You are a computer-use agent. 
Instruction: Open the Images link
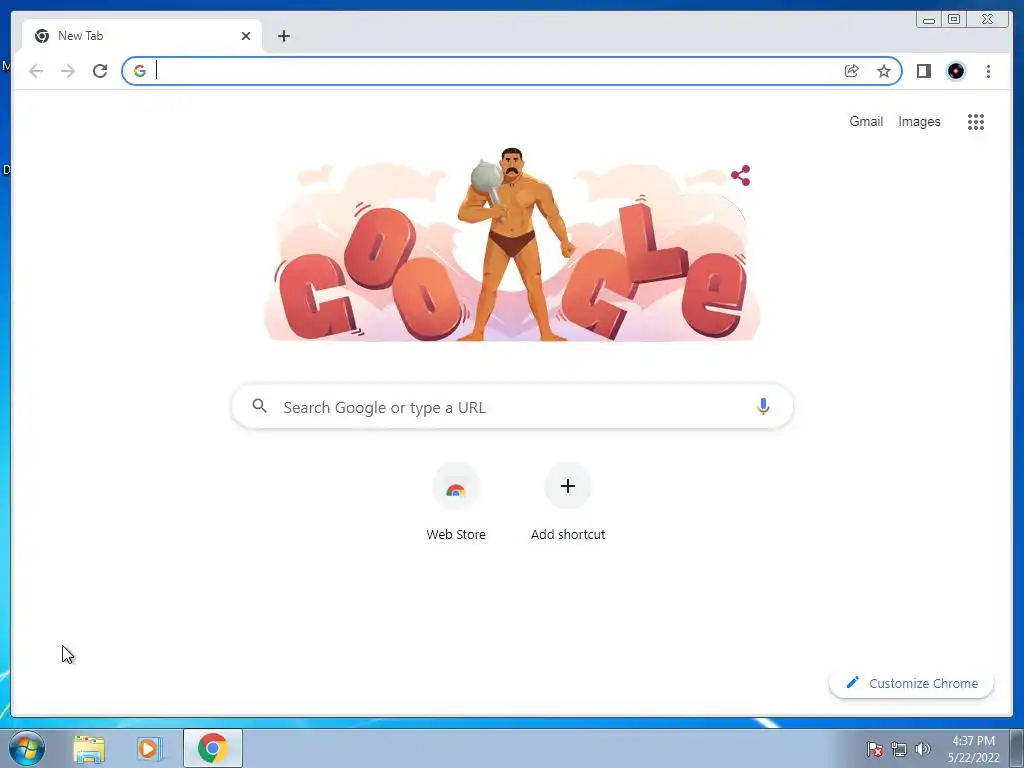[x=919, y=121]
